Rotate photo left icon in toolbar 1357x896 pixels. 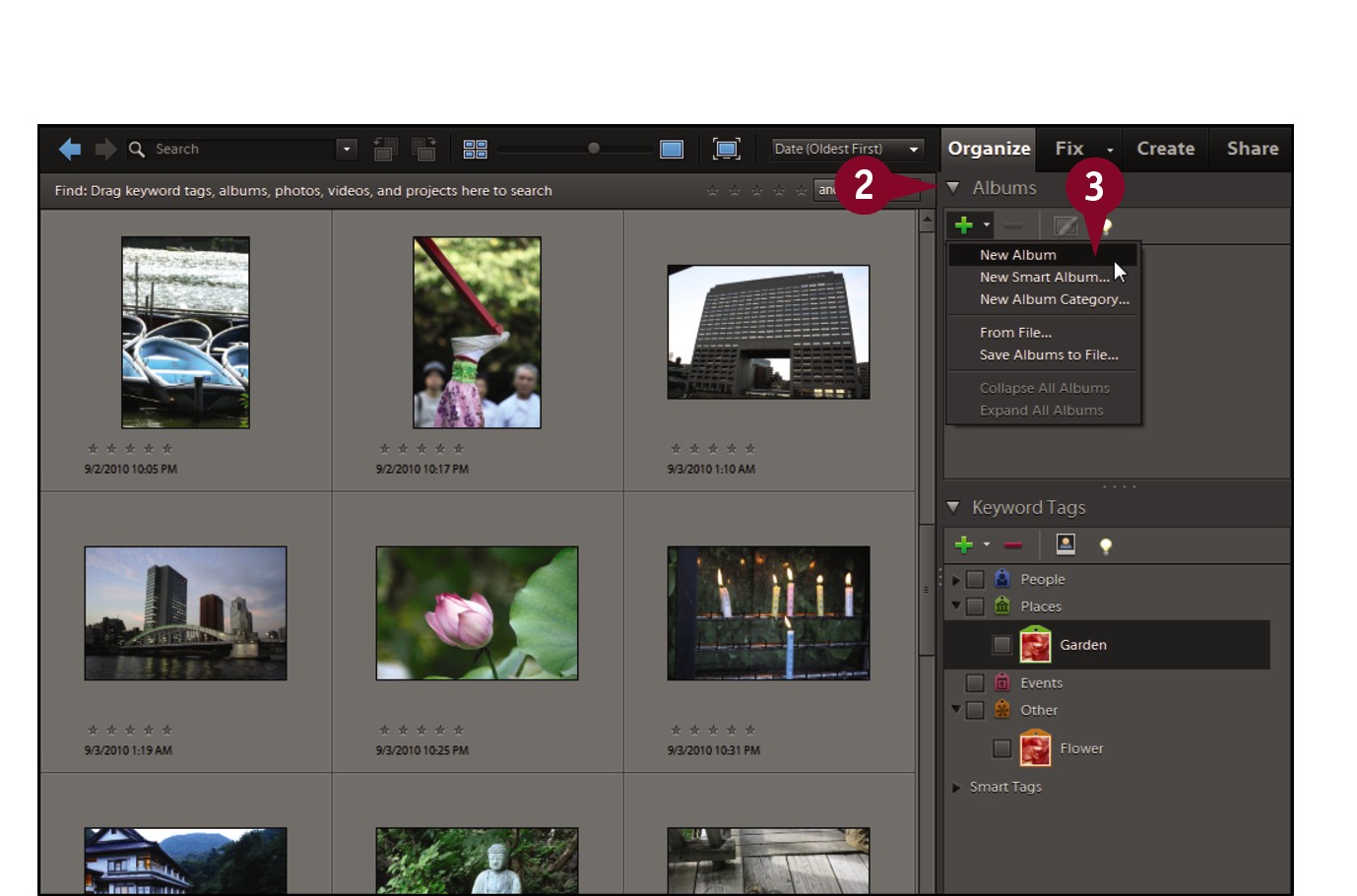385,149
